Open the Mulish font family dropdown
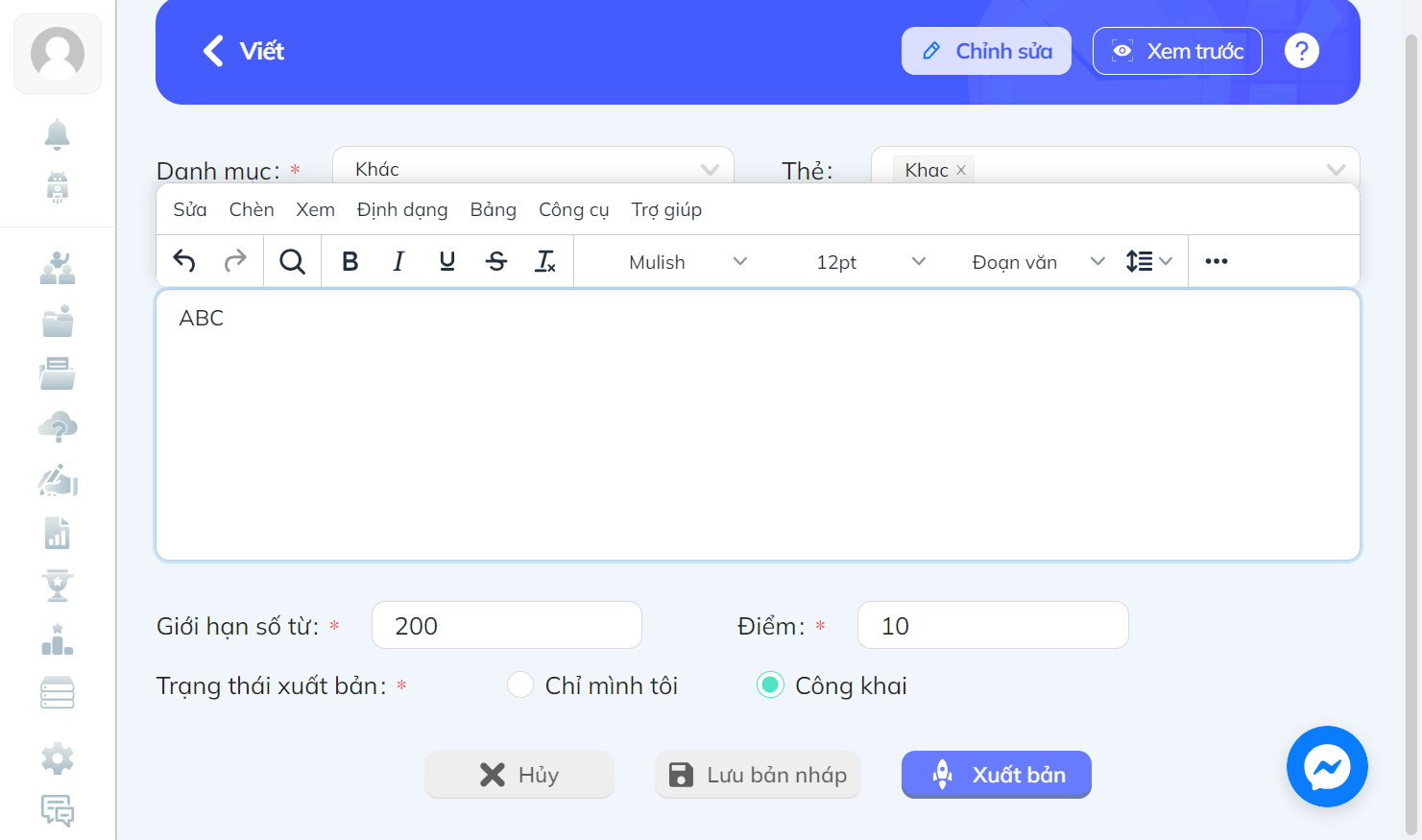This screenshot has width=1422, height=840. [687, 262]
